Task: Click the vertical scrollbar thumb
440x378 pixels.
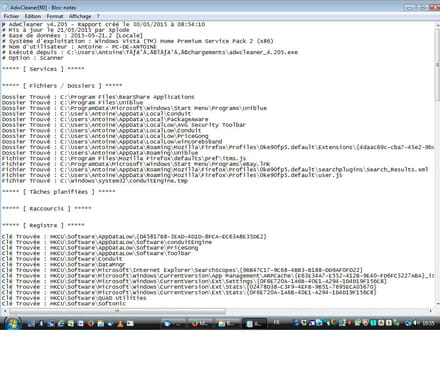Action: tap(437, 64)
